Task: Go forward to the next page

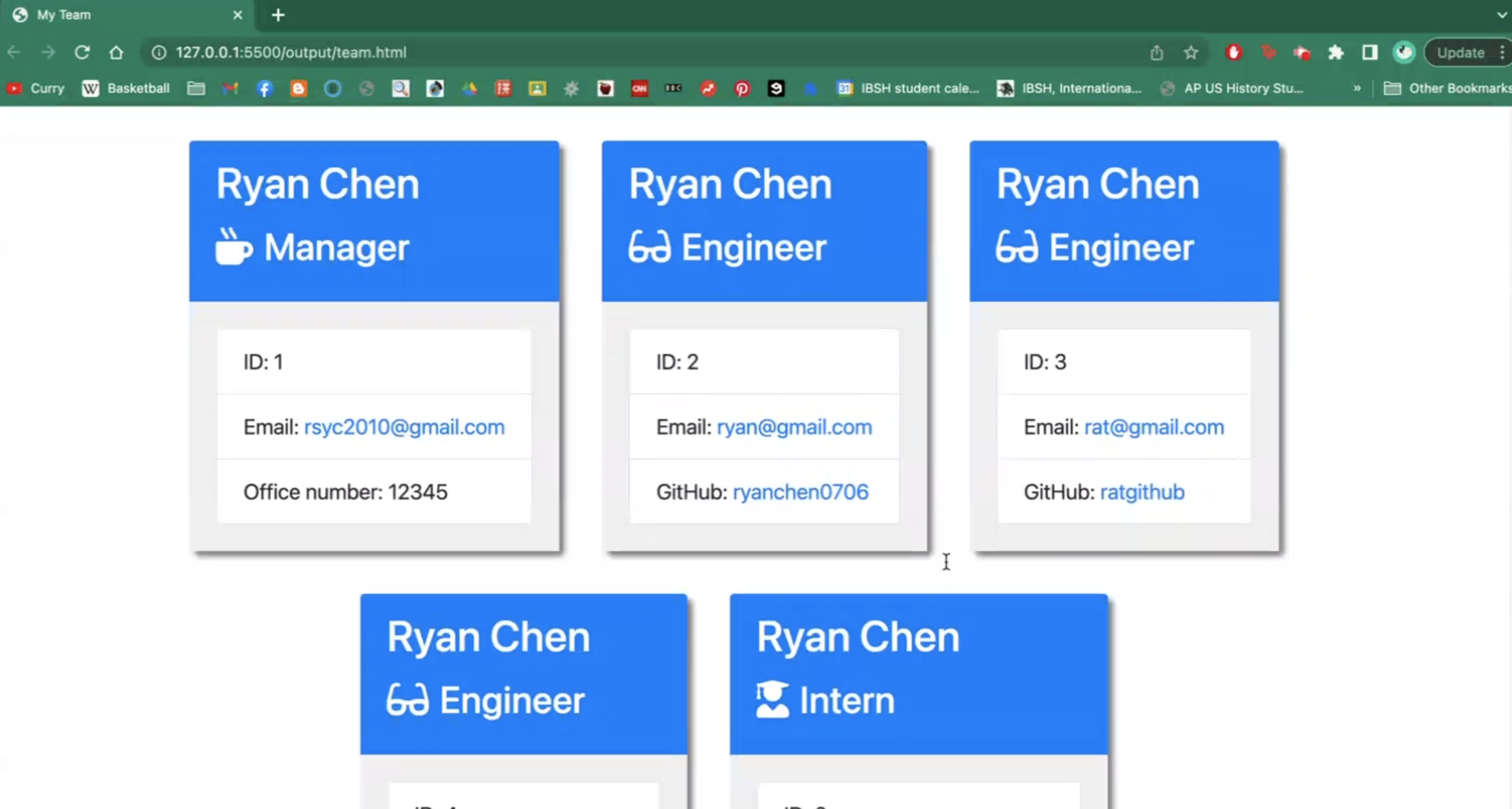Action: pyautogui.click(x=48, y=53)
